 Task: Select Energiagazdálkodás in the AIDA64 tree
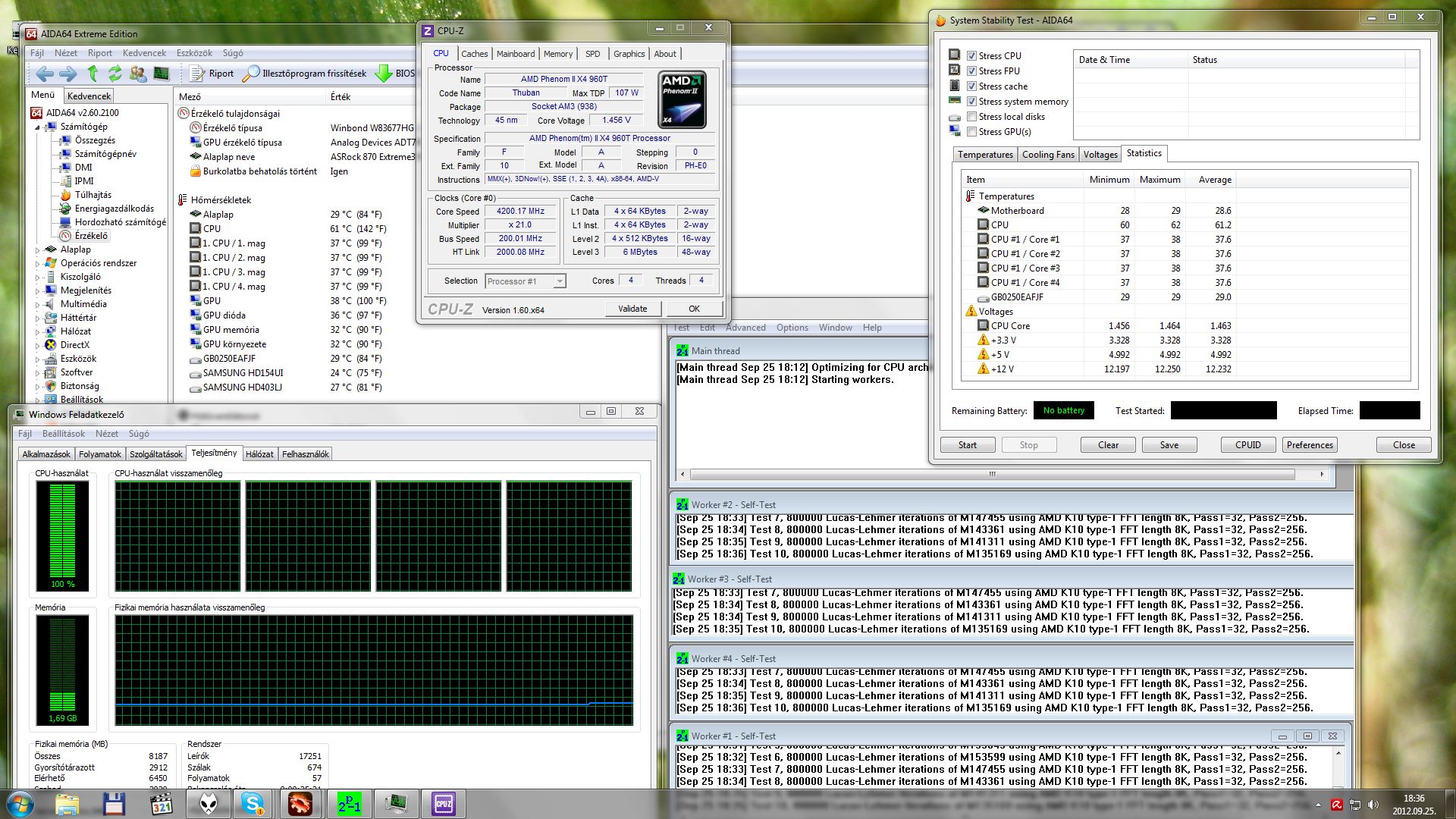114,209
